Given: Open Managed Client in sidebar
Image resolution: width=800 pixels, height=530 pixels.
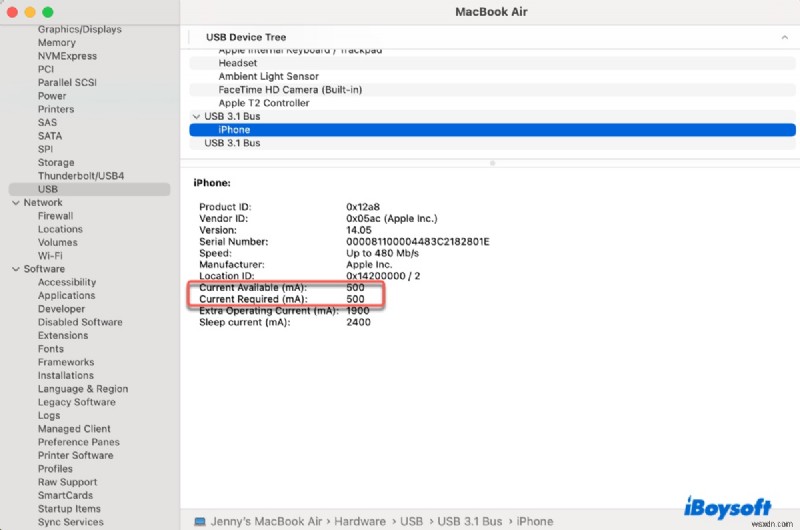Looking at the screenshot, I should [74, 428].
